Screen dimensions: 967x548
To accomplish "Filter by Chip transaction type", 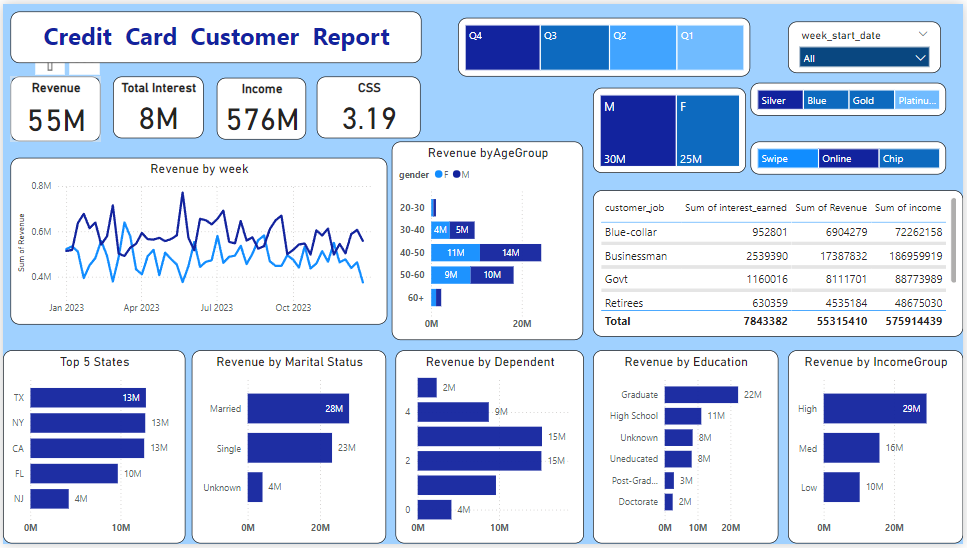I will pos(909,158).
